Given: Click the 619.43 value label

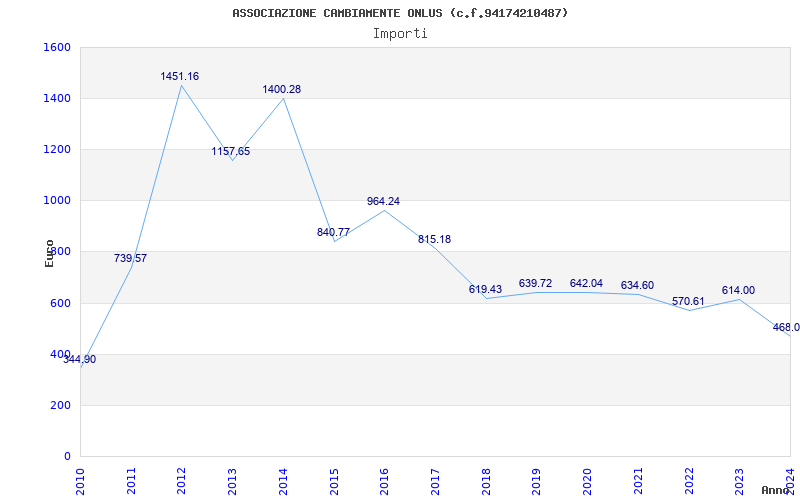Looking at the screenshot, I should [x=485, y=289].
